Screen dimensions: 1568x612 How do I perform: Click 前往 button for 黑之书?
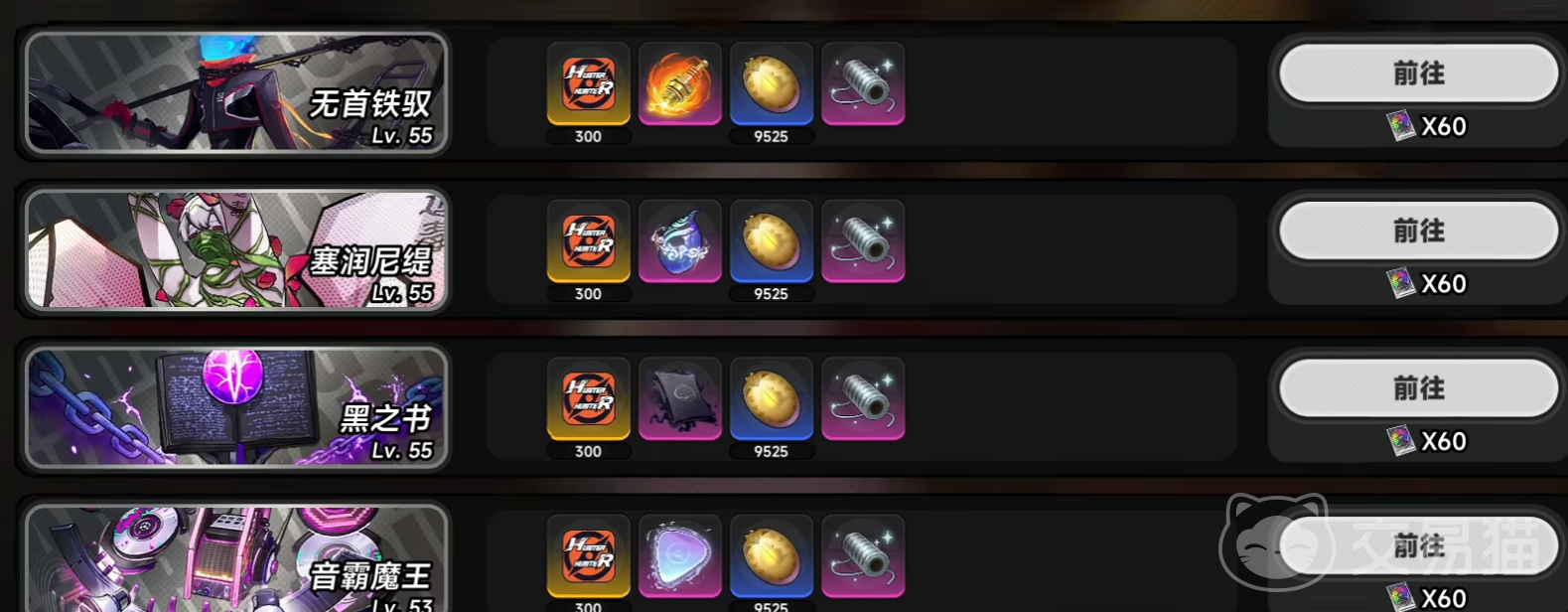(1418, 387)
